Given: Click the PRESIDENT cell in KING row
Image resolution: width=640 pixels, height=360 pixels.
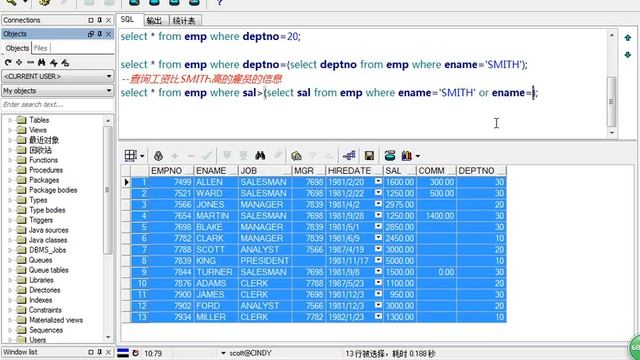Looking at the screenshot, I should (x=265, y=260).
